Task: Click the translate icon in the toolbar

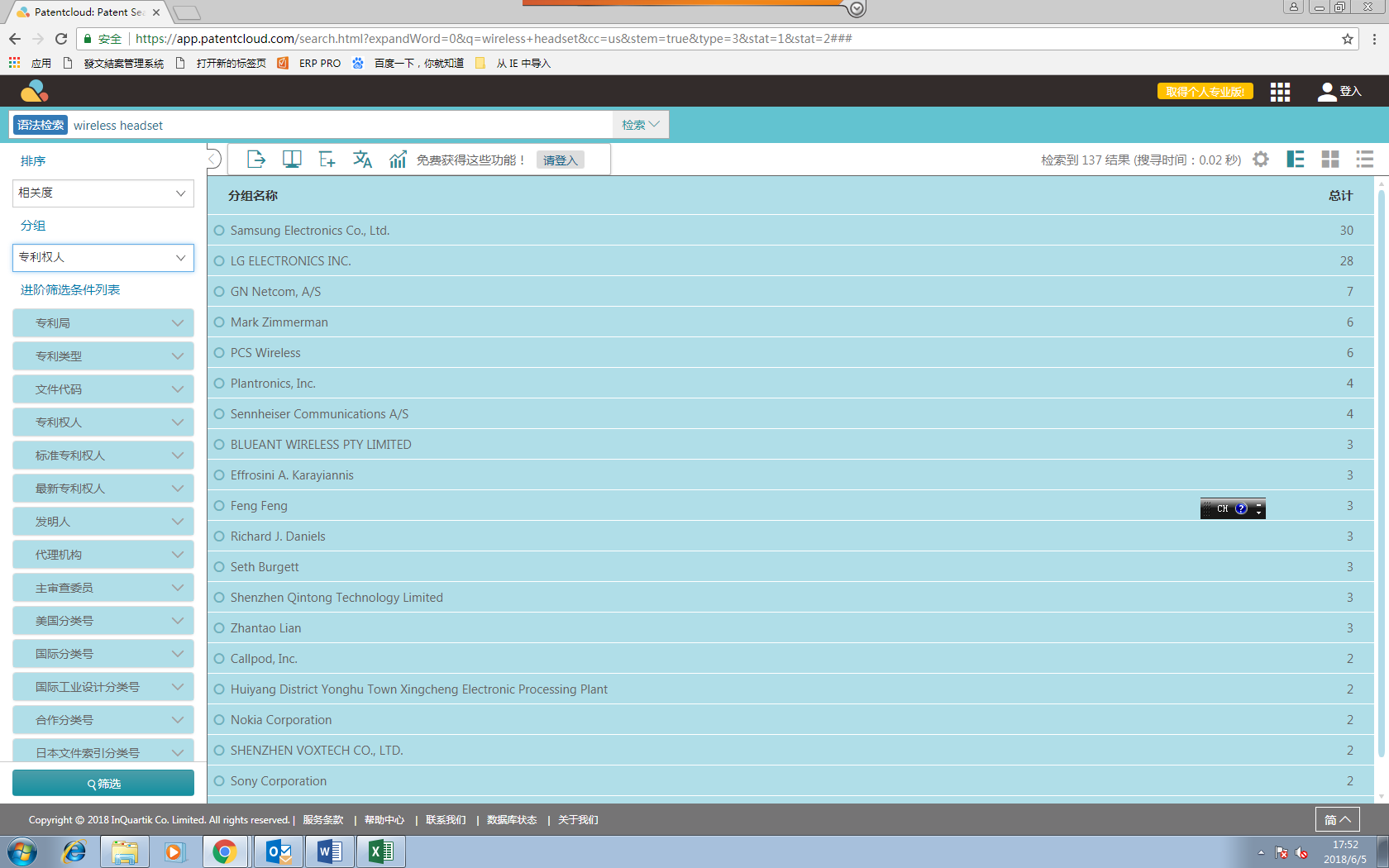Action: pyautogui.click(x=362, y=160)
